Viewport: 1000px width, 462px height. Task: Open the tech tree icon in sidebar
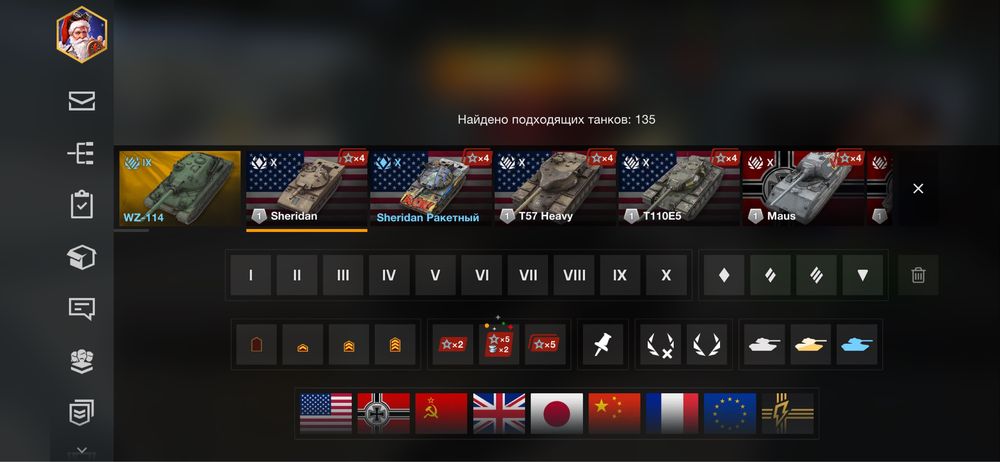coord(82,153)
